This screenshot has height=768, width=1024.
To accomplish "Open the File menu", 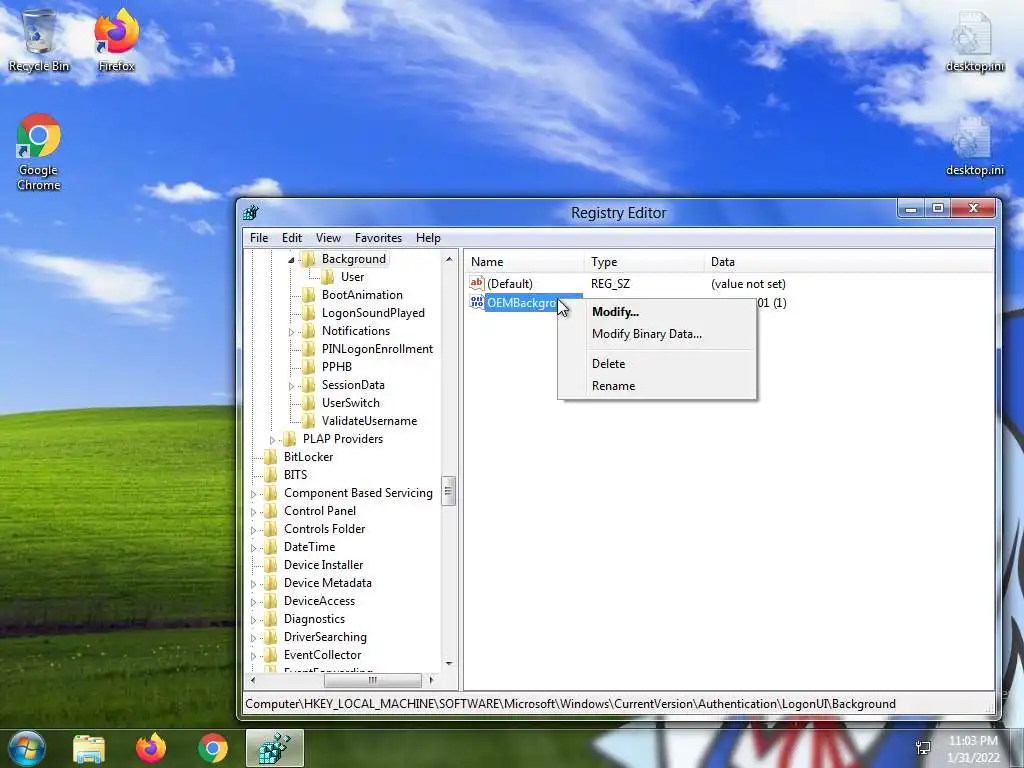I will tap(259, 238).
